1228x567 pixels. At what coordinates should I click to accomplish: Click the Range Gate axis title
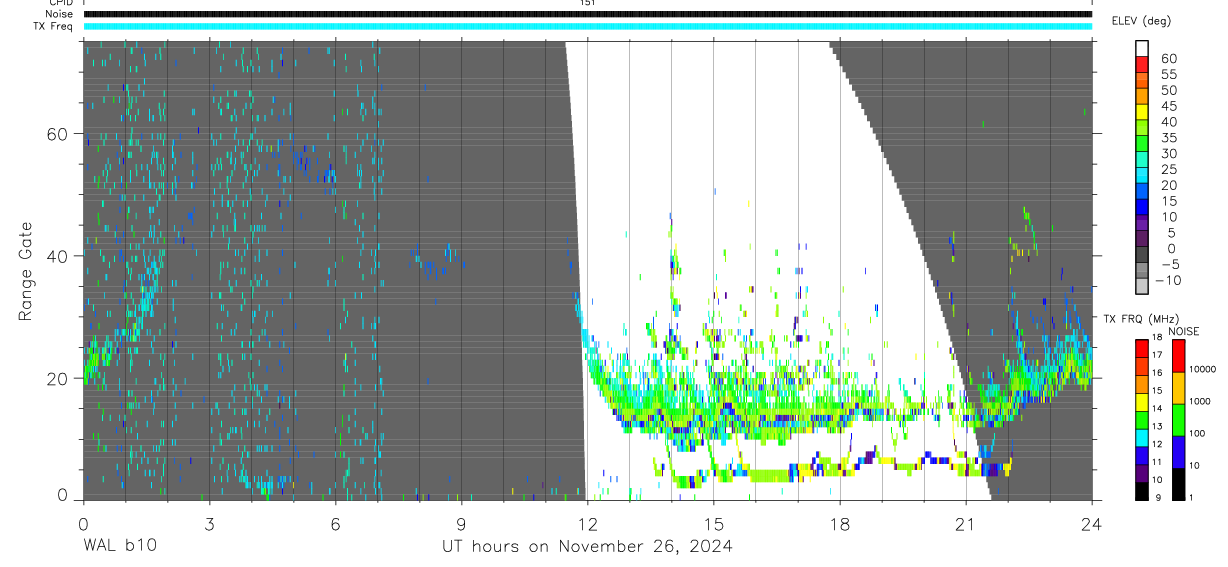pyautogui.click(x=27, y=271)
